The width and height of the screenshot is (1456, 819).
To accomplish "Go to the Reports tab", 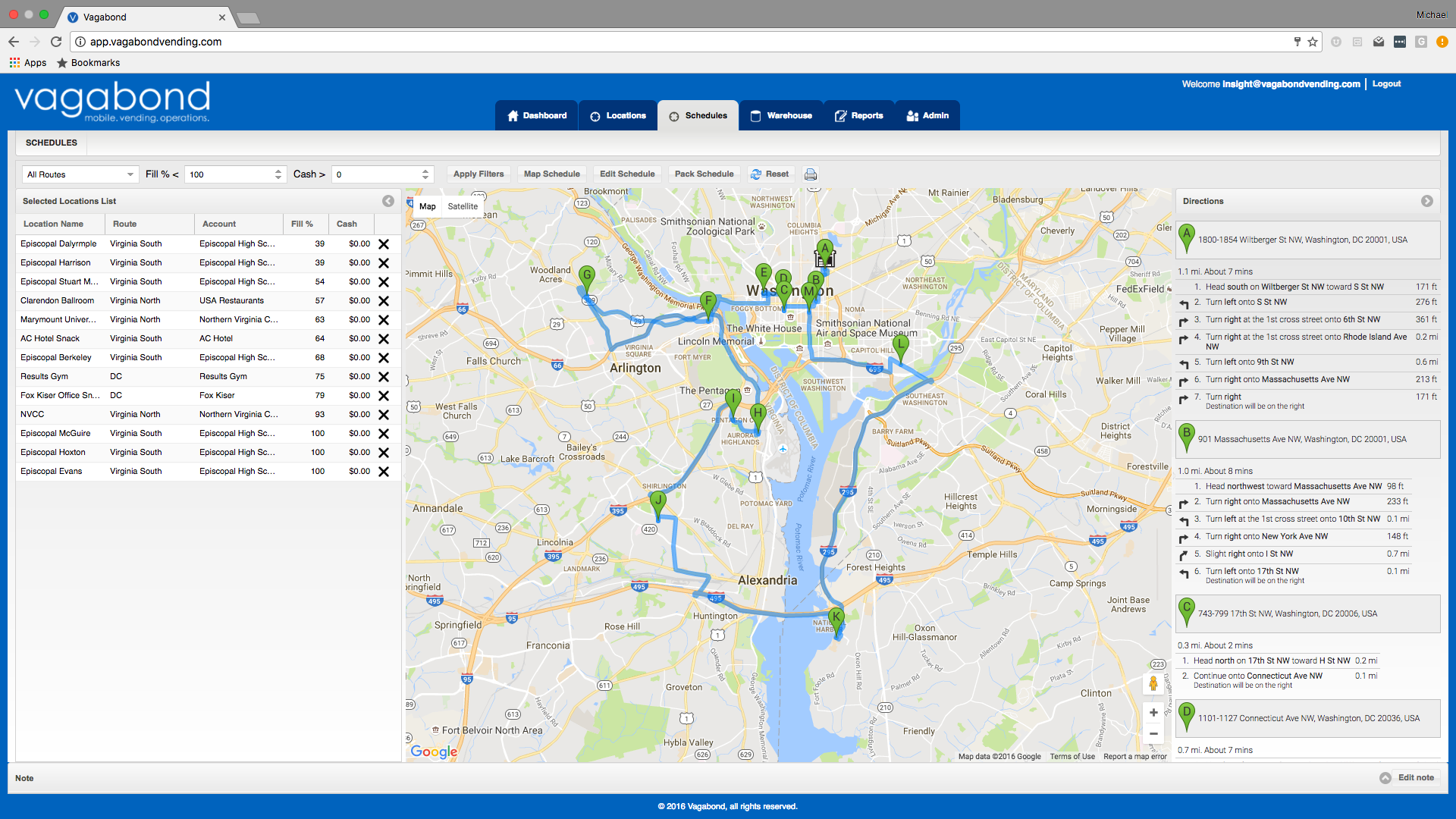I will click(x=859, y=115).
